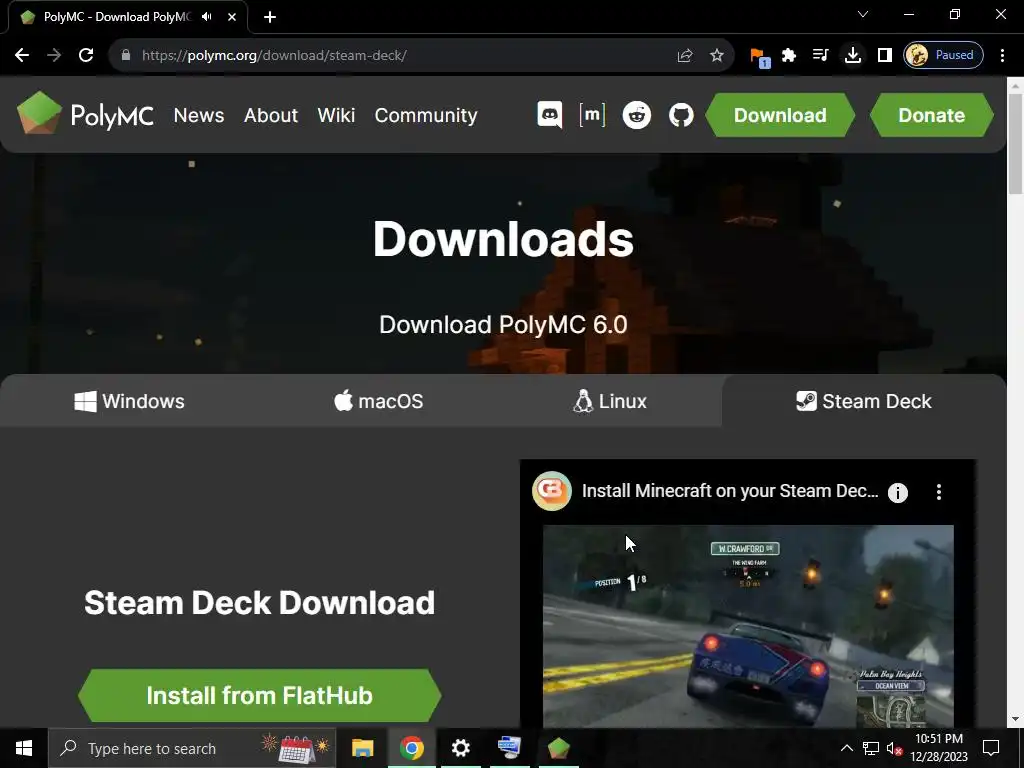Switch to the Linux tab
Viewport: 1024px width, 768px height.
click(x=610, y=401)
